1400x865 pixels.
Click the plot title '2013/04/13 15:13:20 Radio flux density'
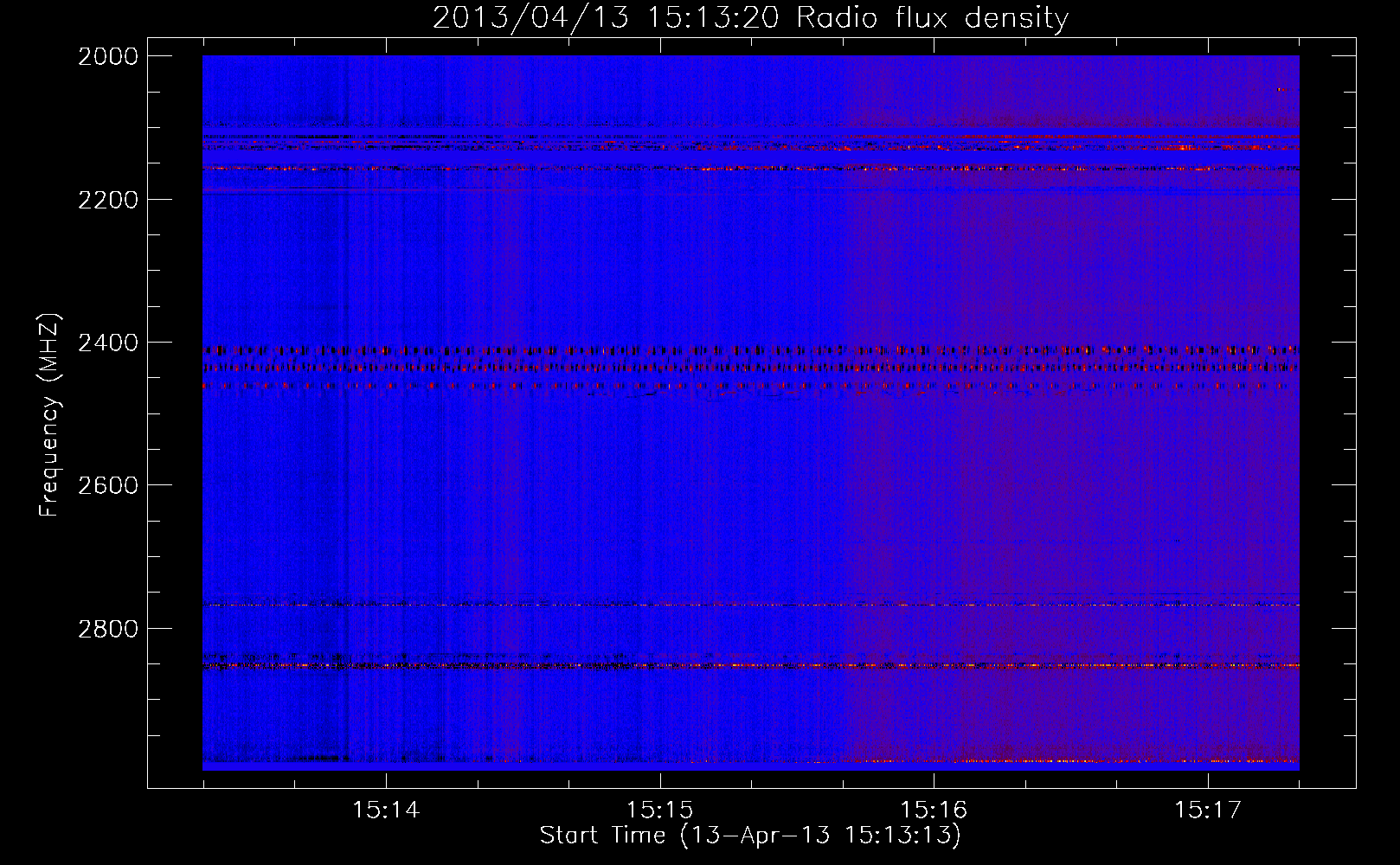tap(750, 18)
